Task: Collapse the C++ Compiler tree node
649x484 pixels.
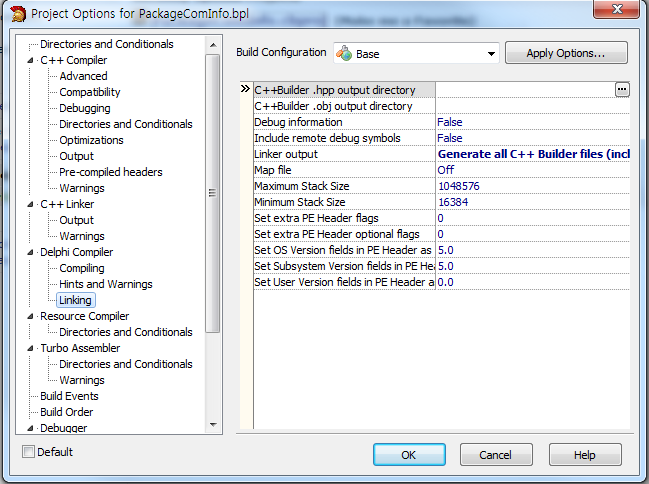Action: (x=33, y=60)
